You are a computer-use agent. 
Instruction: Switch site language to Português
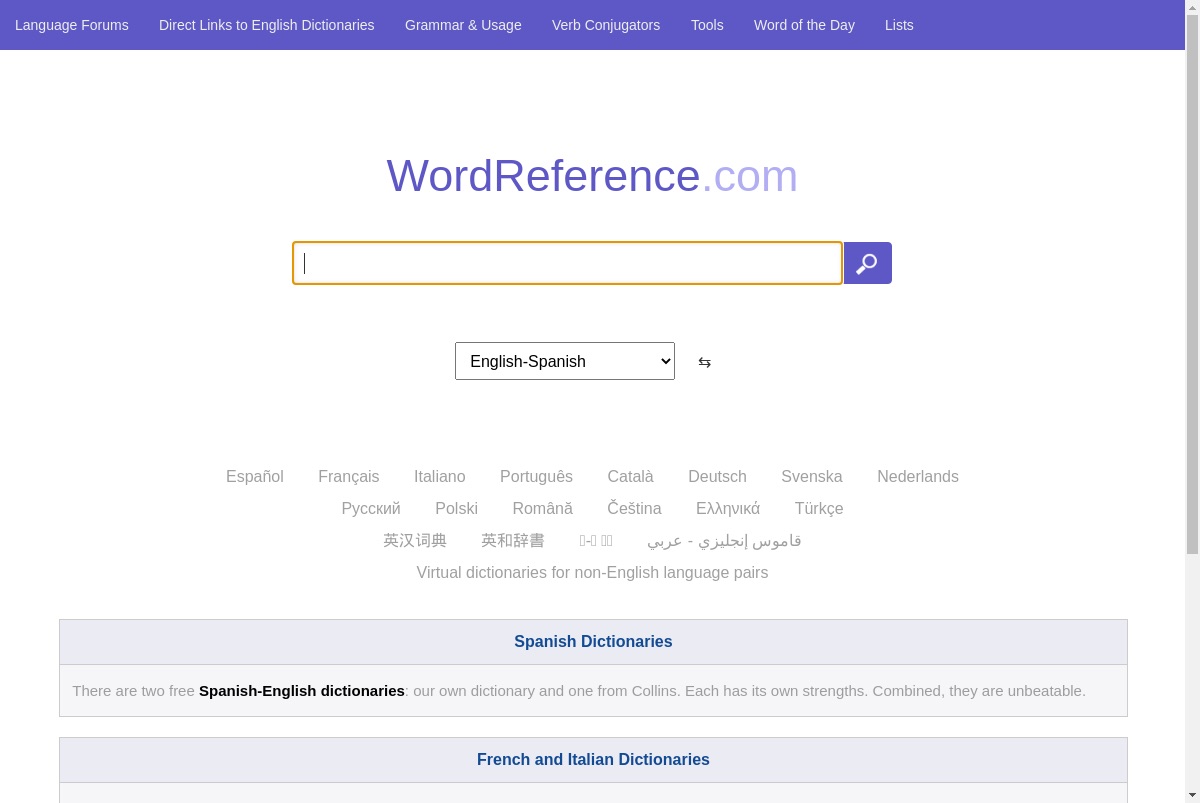(x=536, y=477)
